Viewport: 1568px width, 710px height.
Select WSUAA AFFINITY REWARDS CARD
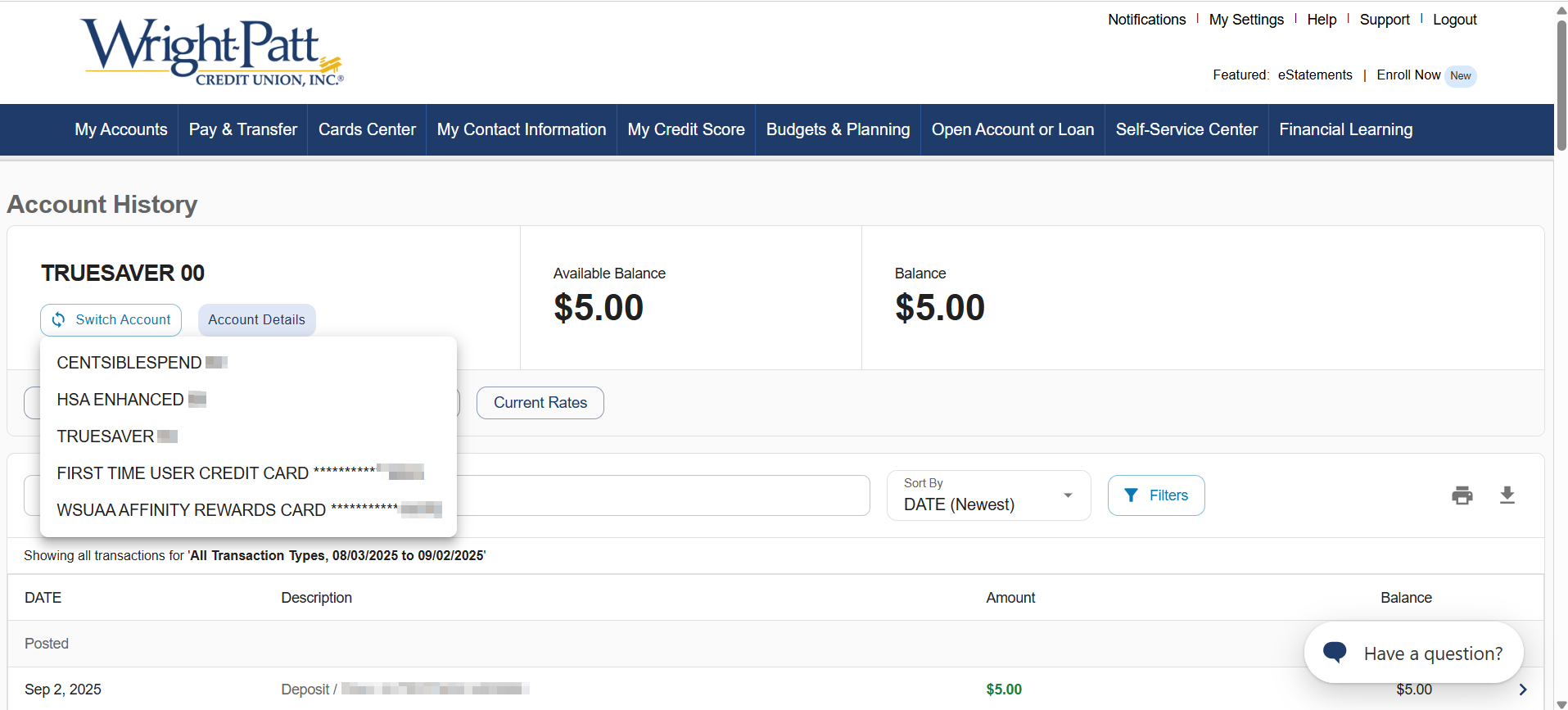[x=192, y=510]
